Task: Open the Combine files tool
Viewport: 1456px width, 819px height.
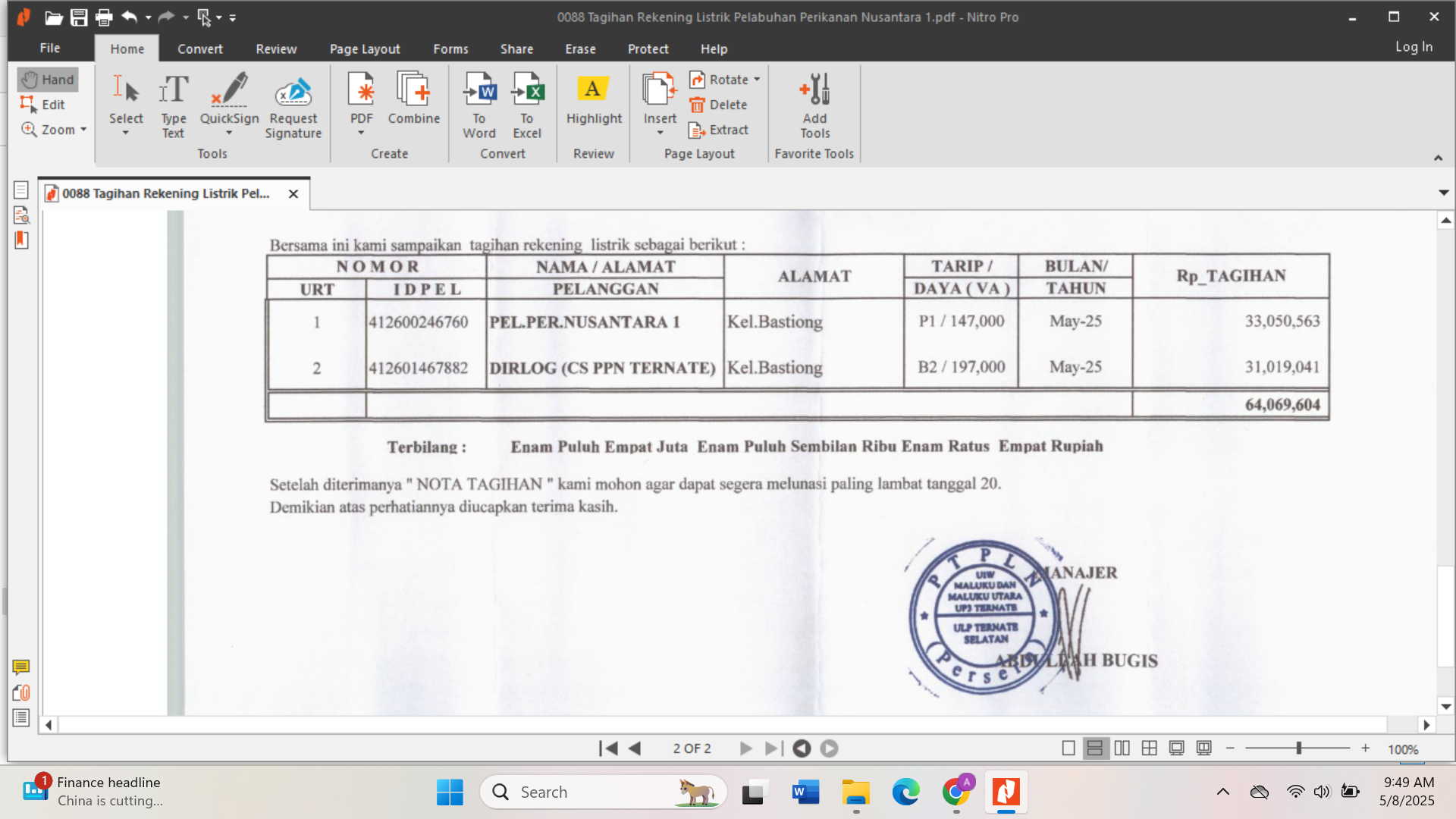Action: pos(413,99)
